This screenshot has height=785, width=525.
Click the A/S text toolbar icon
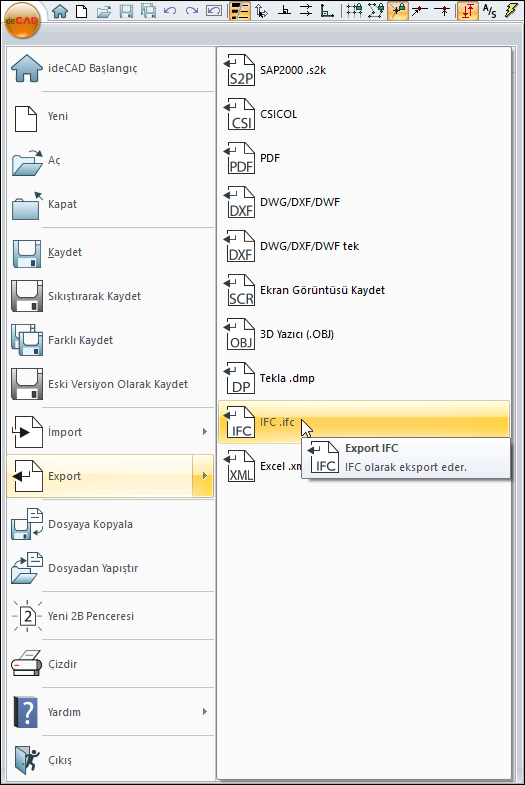pos(489,11)
